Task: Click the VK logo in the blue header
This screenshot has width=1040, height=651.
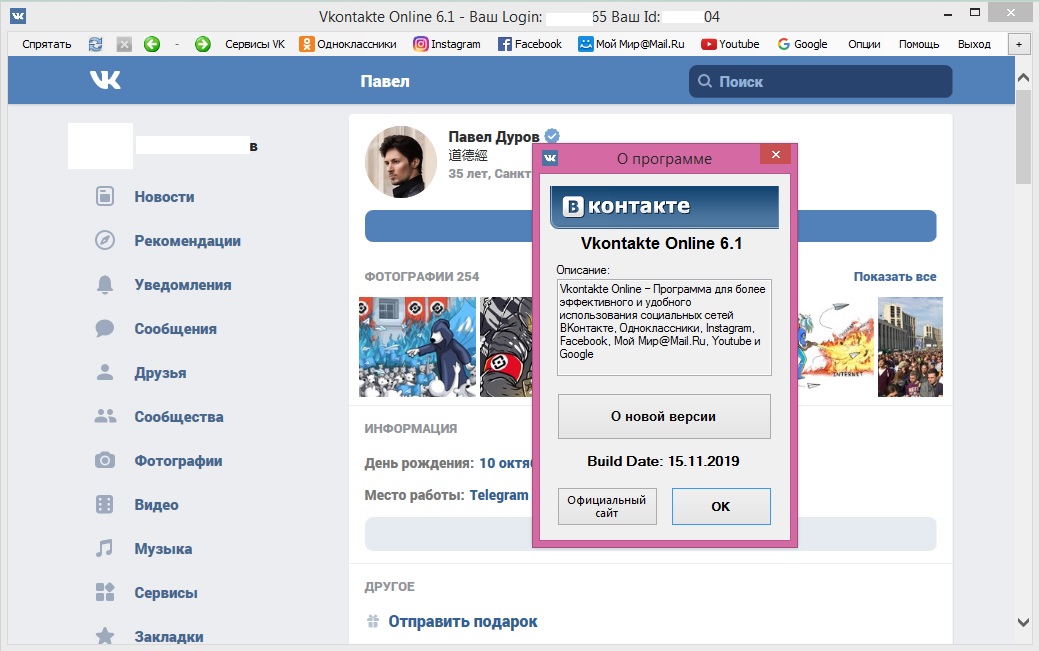Action: click(105, 80)
